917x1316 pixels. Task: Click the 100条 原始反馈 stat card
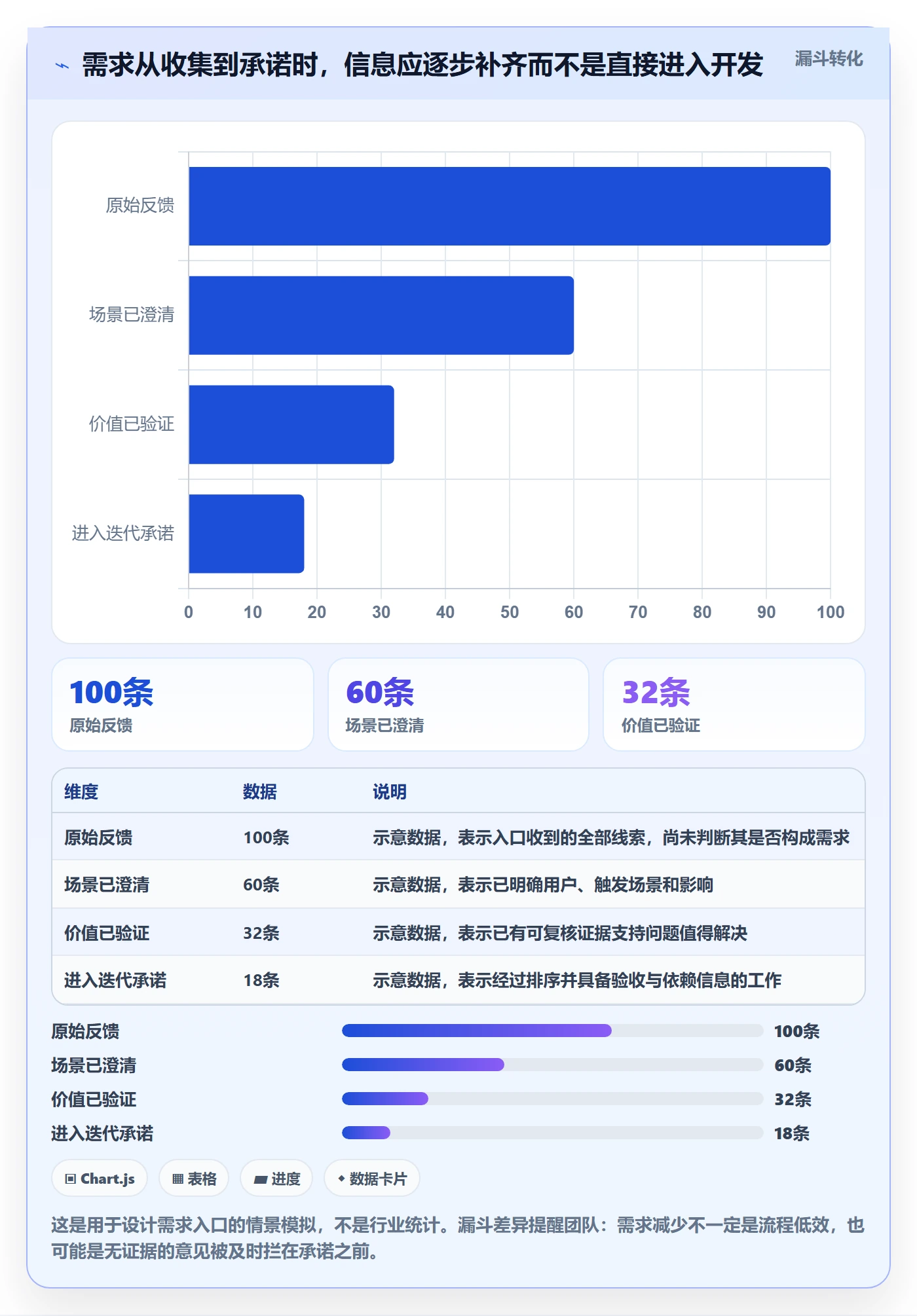pyautogui.click(x=183, y=704)
